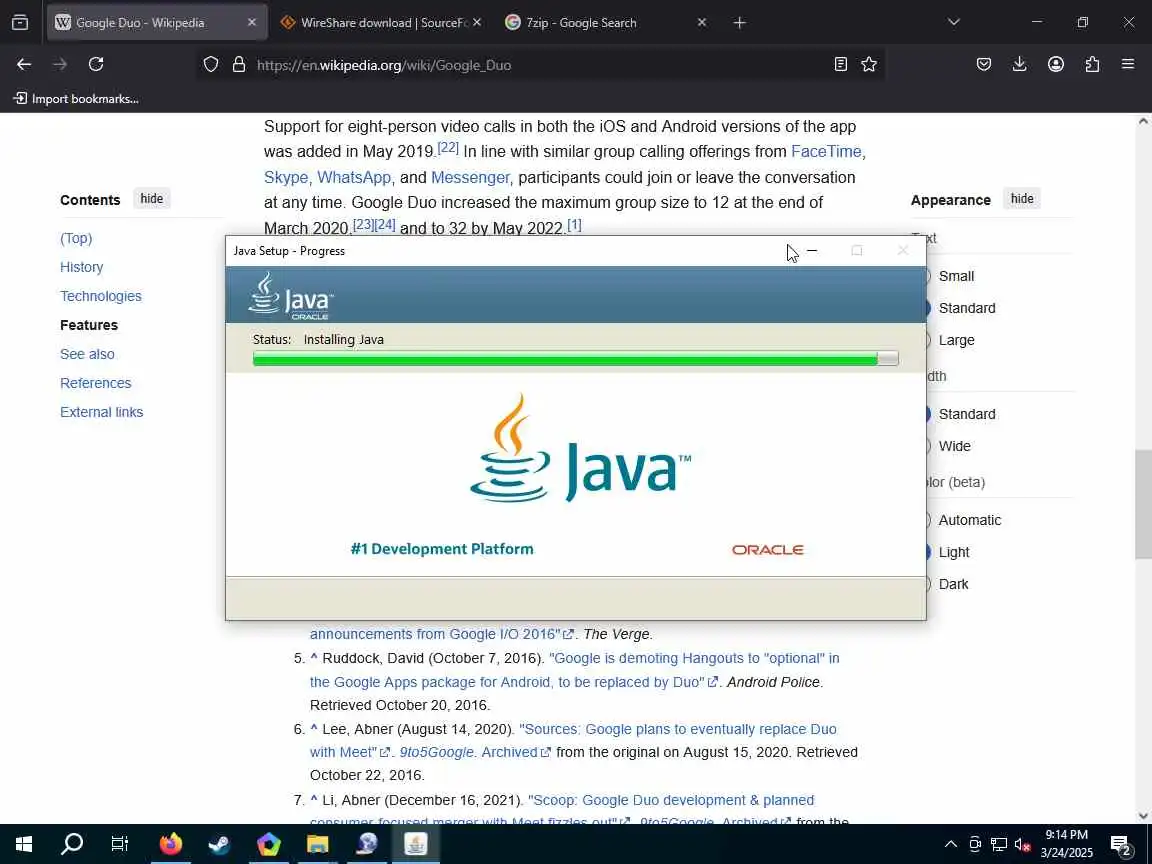Click the site security padlock icon
The width and height of the screenshot is (1152, 864).
pyautogui.click(x=239, y=65)
